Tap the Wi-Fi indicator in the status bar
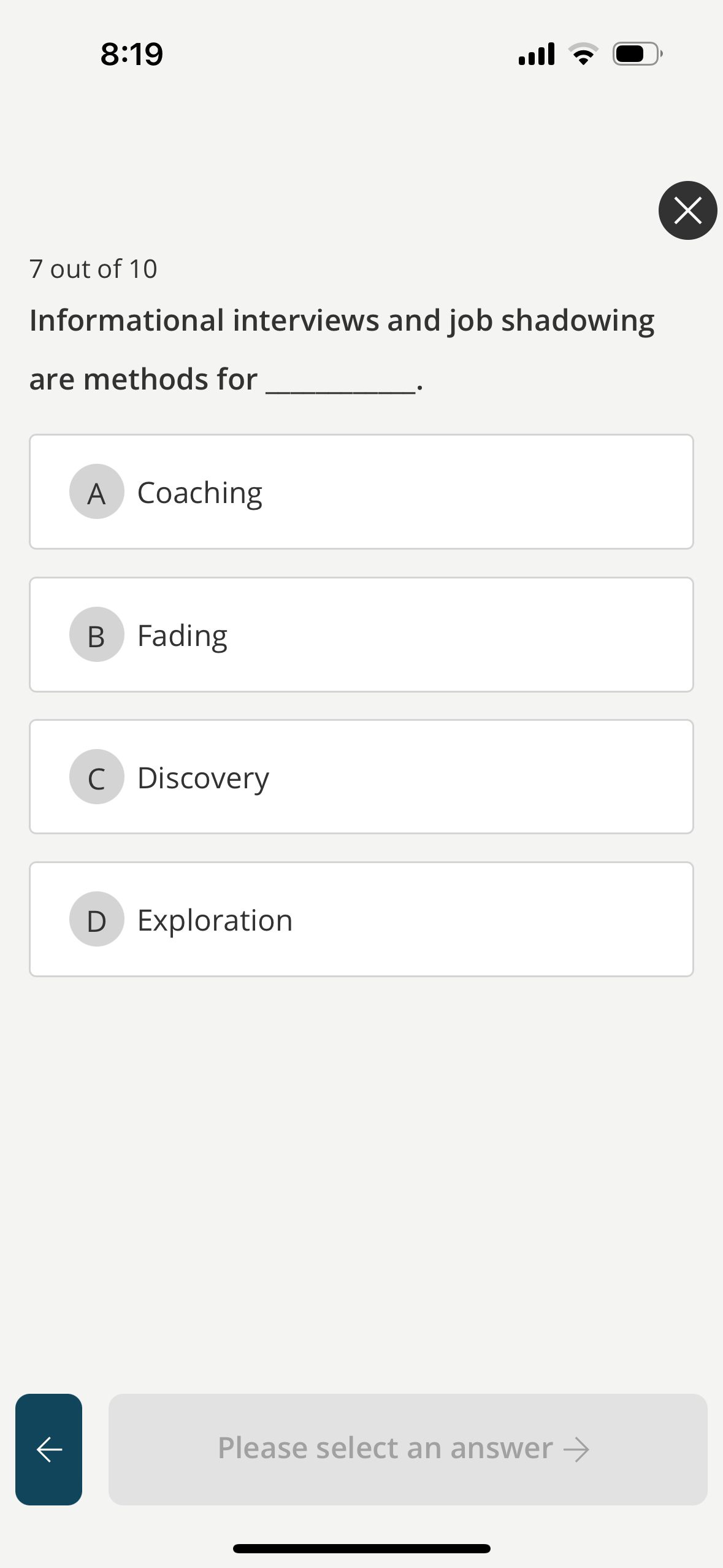Screen dimensions: 723x1568 [581, 54]
